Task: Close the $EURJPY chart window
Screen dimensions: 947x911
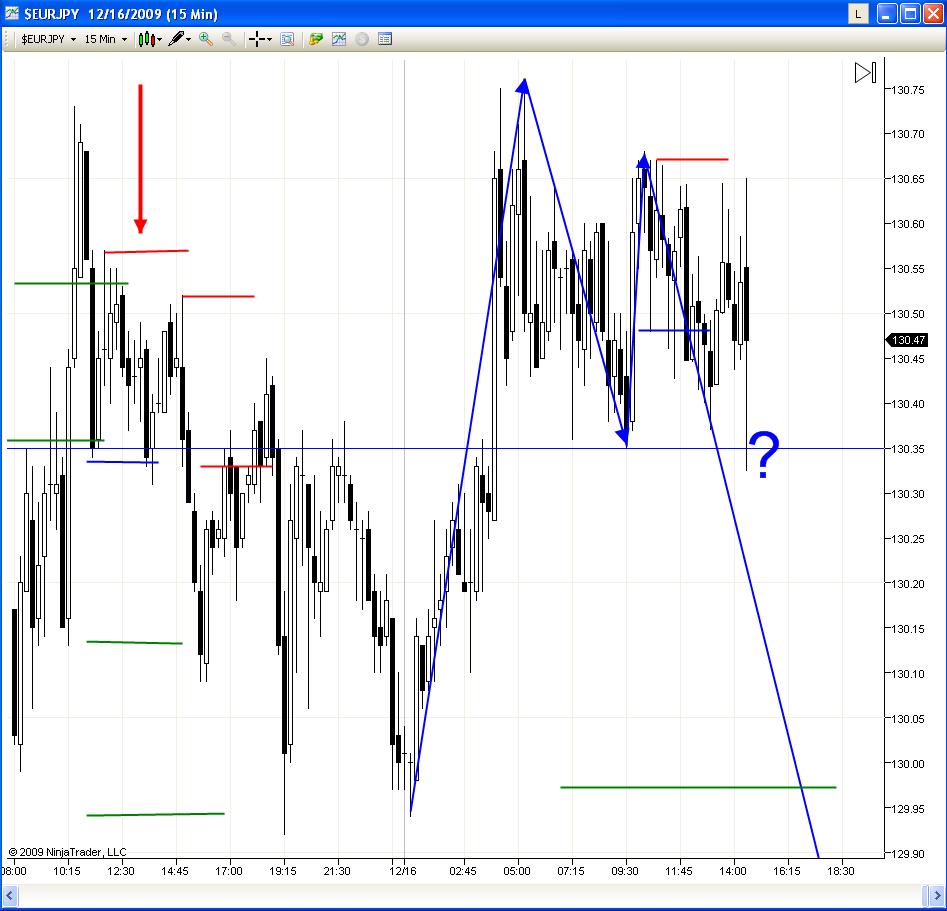Action: click(x=933, y=13)
